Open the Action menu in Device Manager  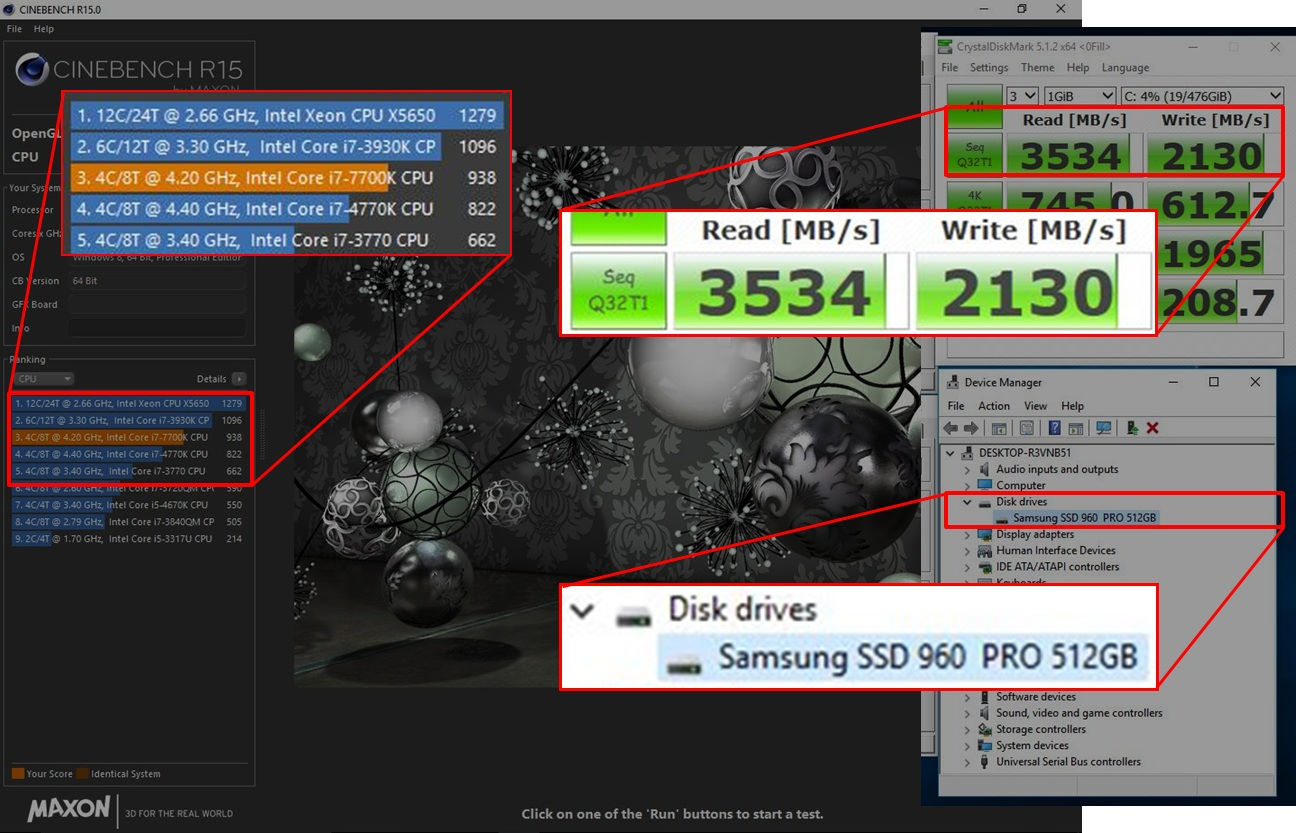[x=994, y=406]
